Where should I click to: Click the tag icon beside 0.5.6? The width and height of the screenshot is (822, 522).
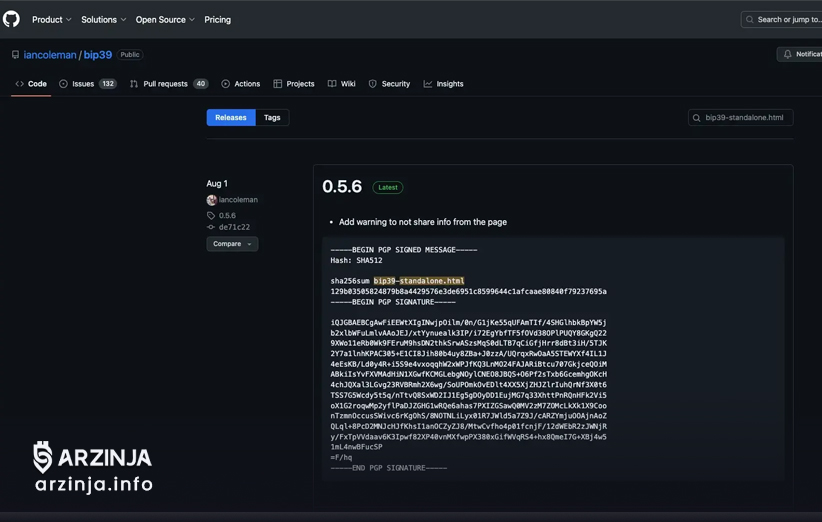coord(211,215)
